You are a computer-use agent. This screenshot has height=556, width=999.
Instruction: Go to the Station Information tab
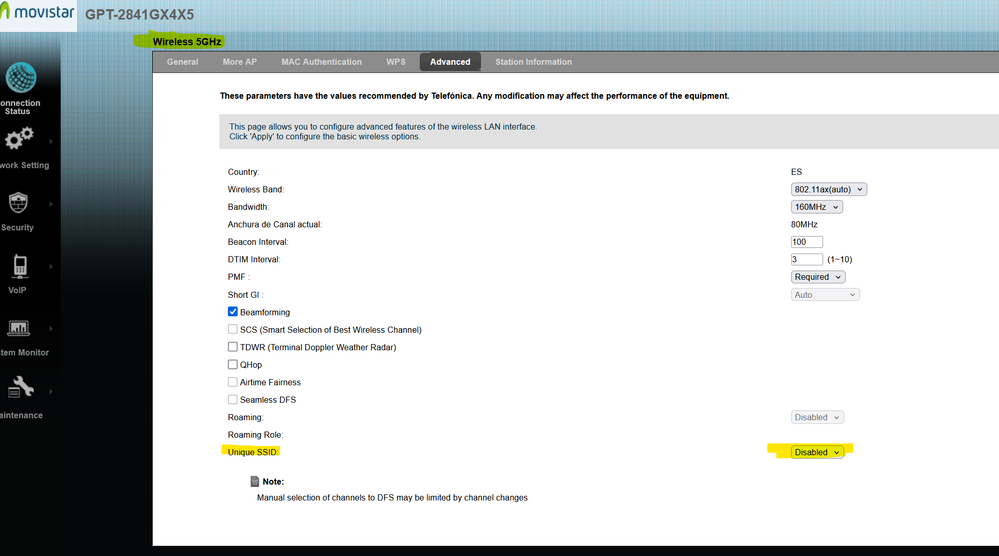point(533,62)
